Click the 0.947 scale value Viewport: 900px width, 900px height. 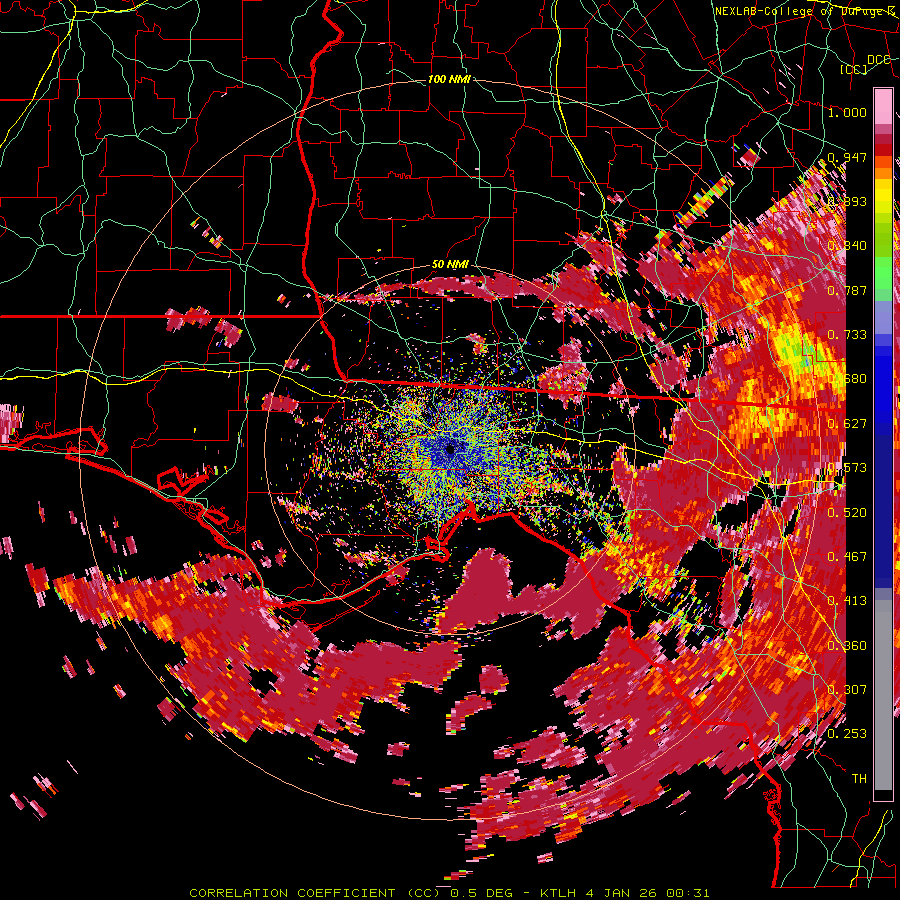coord(847,157)
